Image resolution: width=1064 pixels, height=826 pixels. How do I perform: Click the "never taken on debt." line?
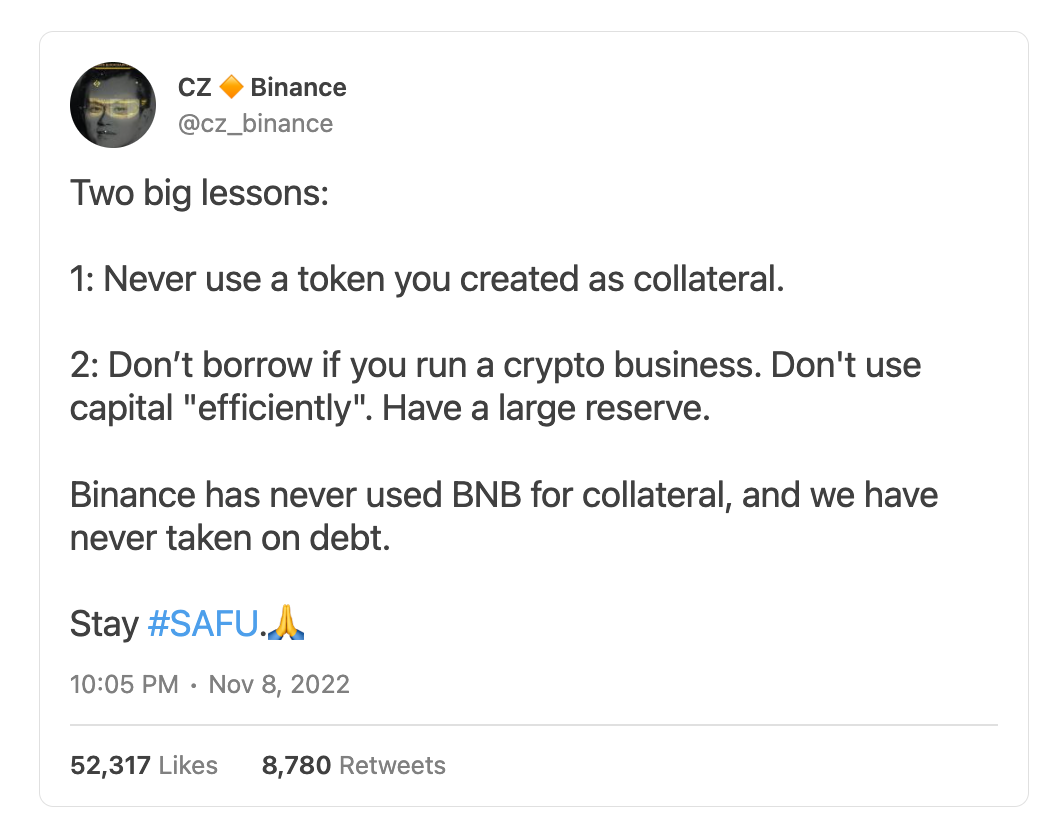pyautogui.click(x=229, y=538)
